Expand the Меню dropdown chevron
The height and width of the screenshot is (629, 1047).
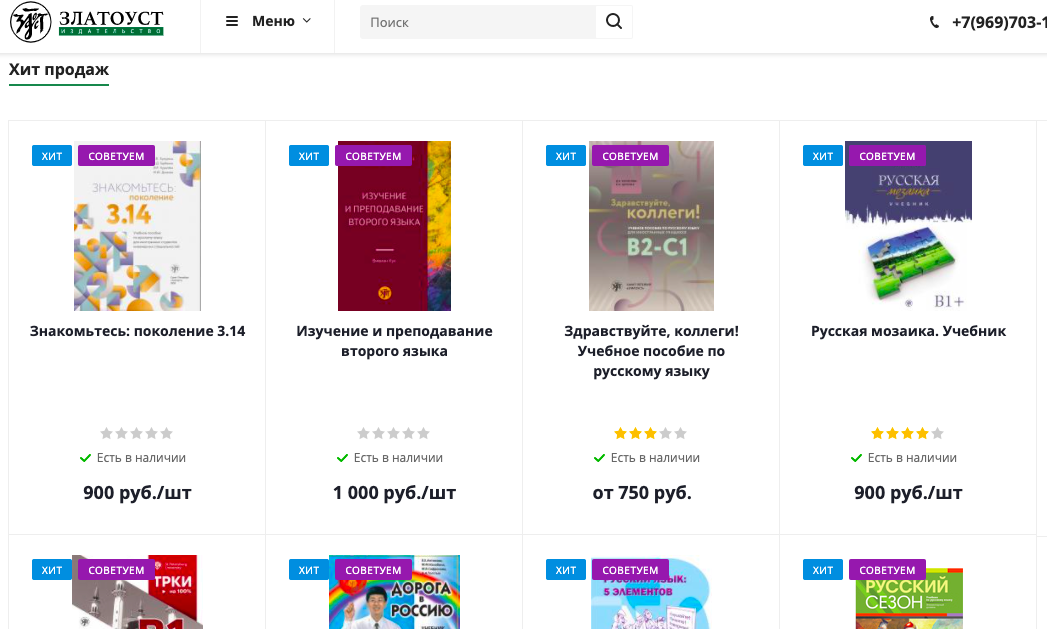tap(307, 21)
